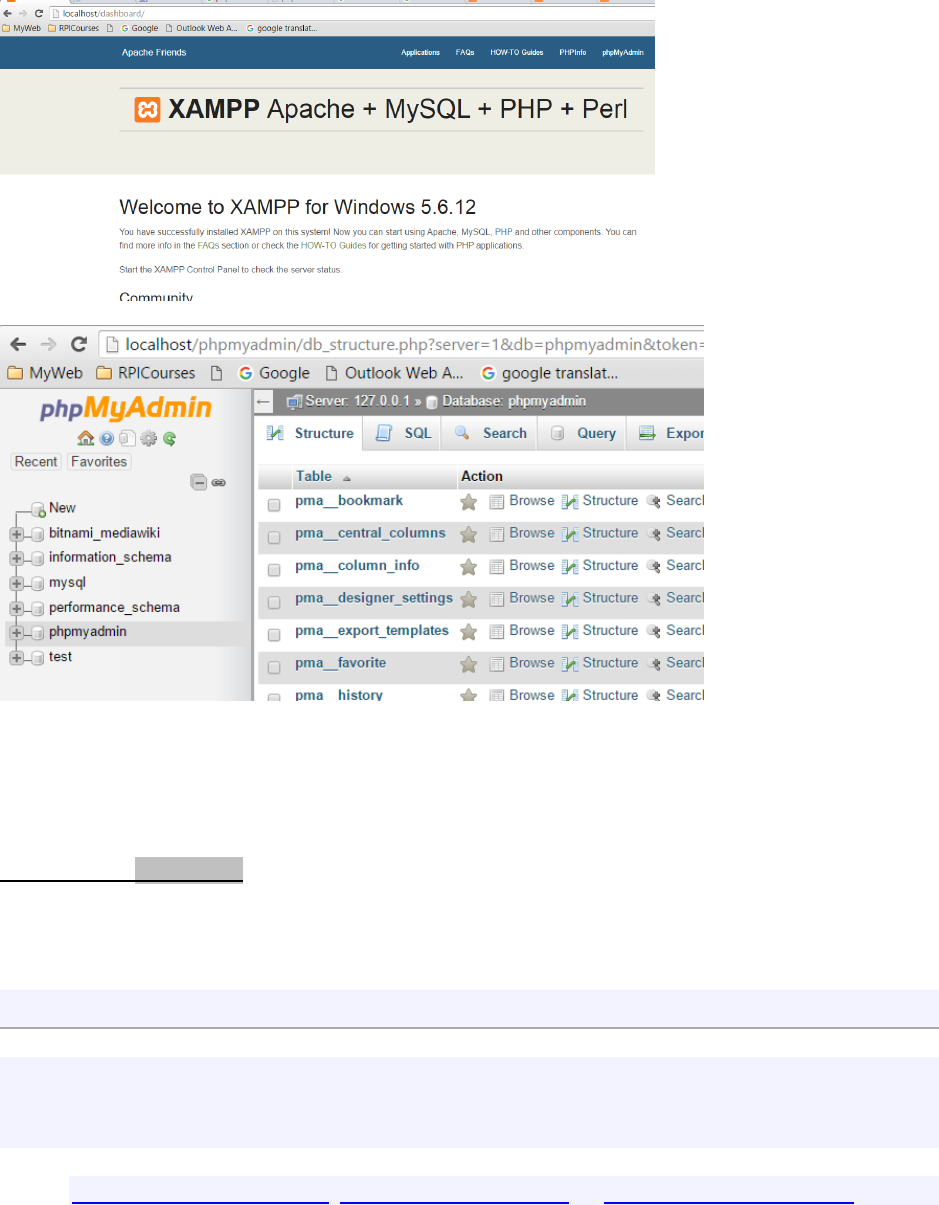Viewport: 939px width, 1205px height.
Task: Create New database from navigation tree
Action: (x=62, y=508)
